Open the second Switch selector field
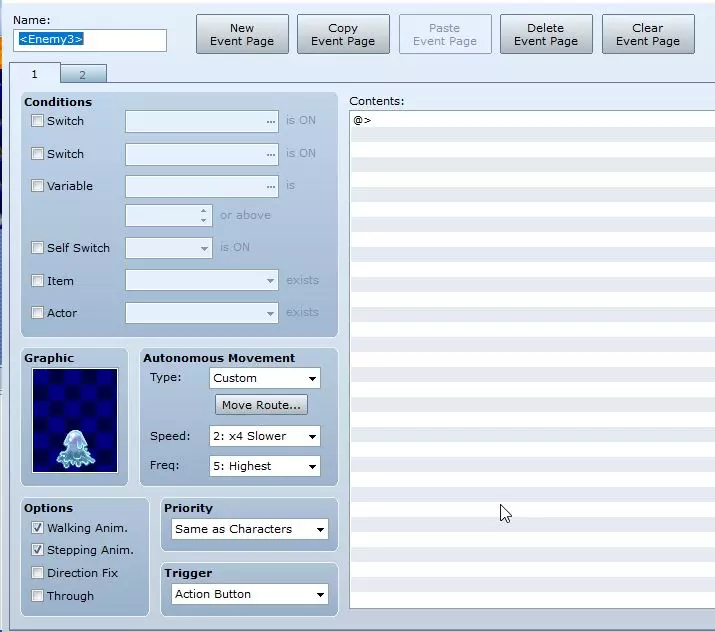 click(x=202, y=154)
